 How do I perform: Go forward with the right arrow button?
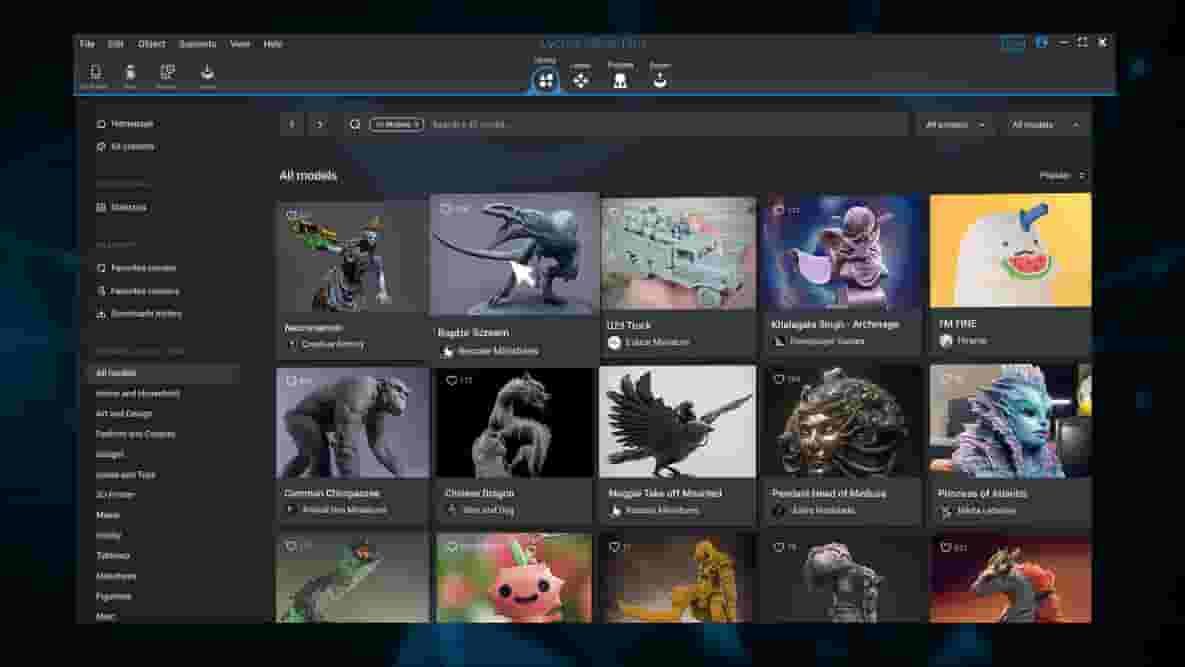320,124
